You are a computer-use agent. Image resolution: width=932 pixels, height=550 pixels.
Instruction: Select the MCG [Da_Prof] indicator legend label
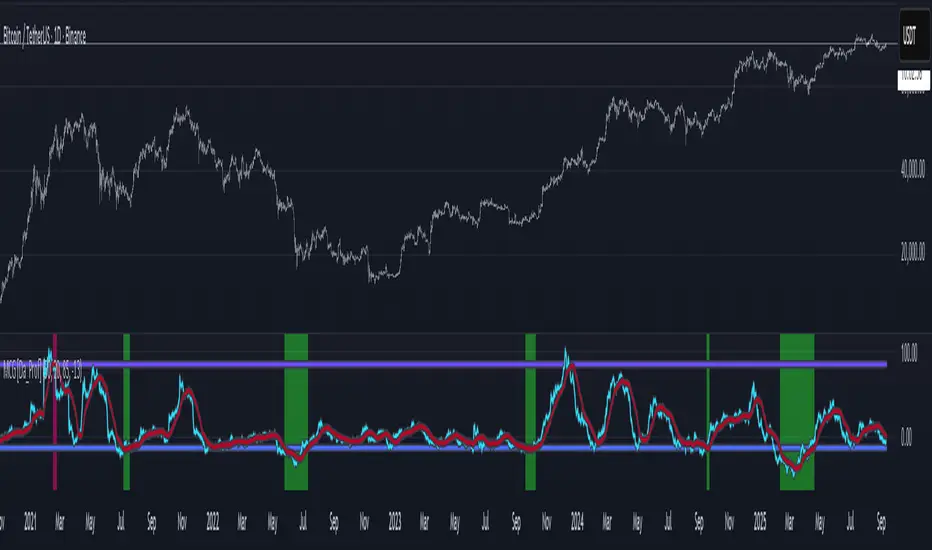coord(42,372)
